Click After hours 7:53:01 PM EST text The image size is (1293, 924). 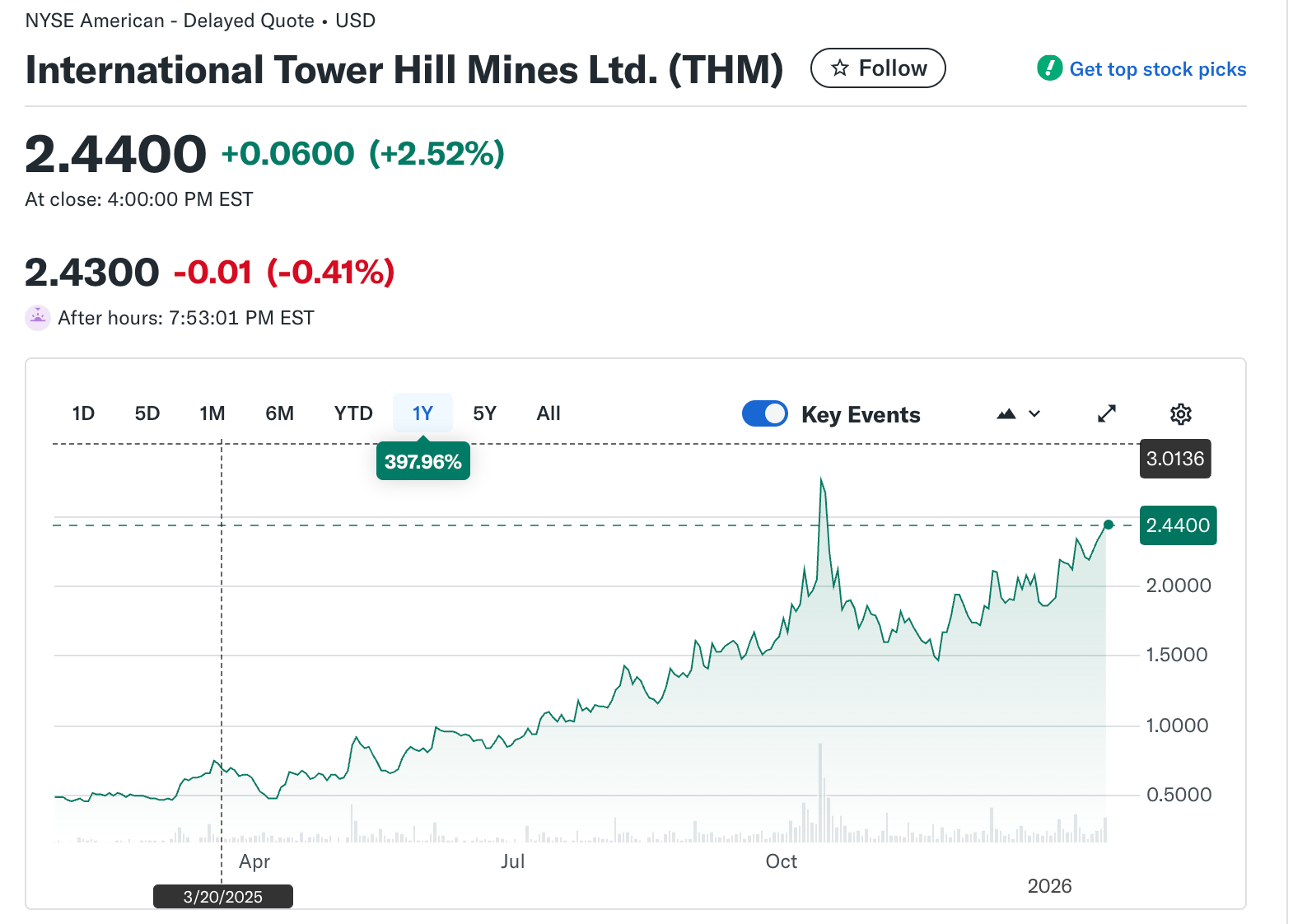click(x=186, y=318)
